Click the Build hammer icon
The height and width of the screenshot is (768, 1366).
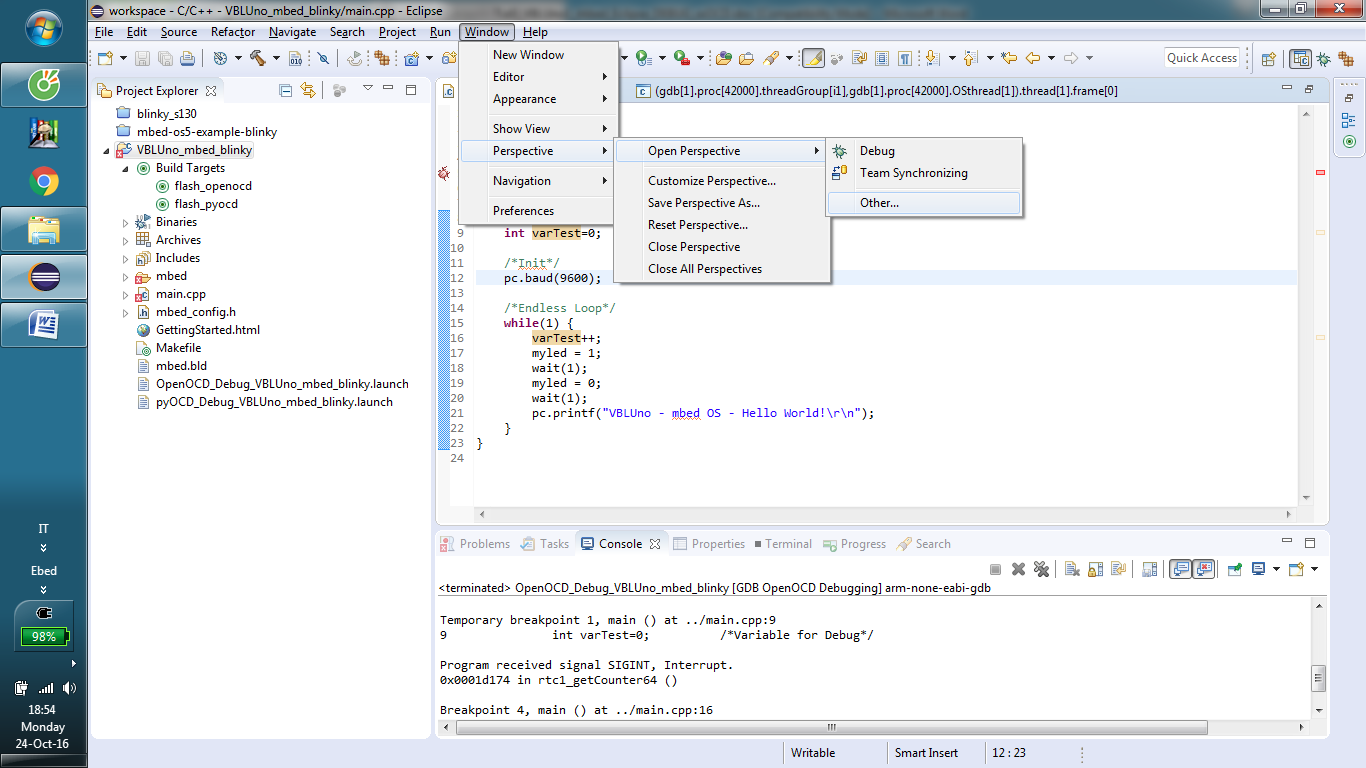tap(257, 58)
